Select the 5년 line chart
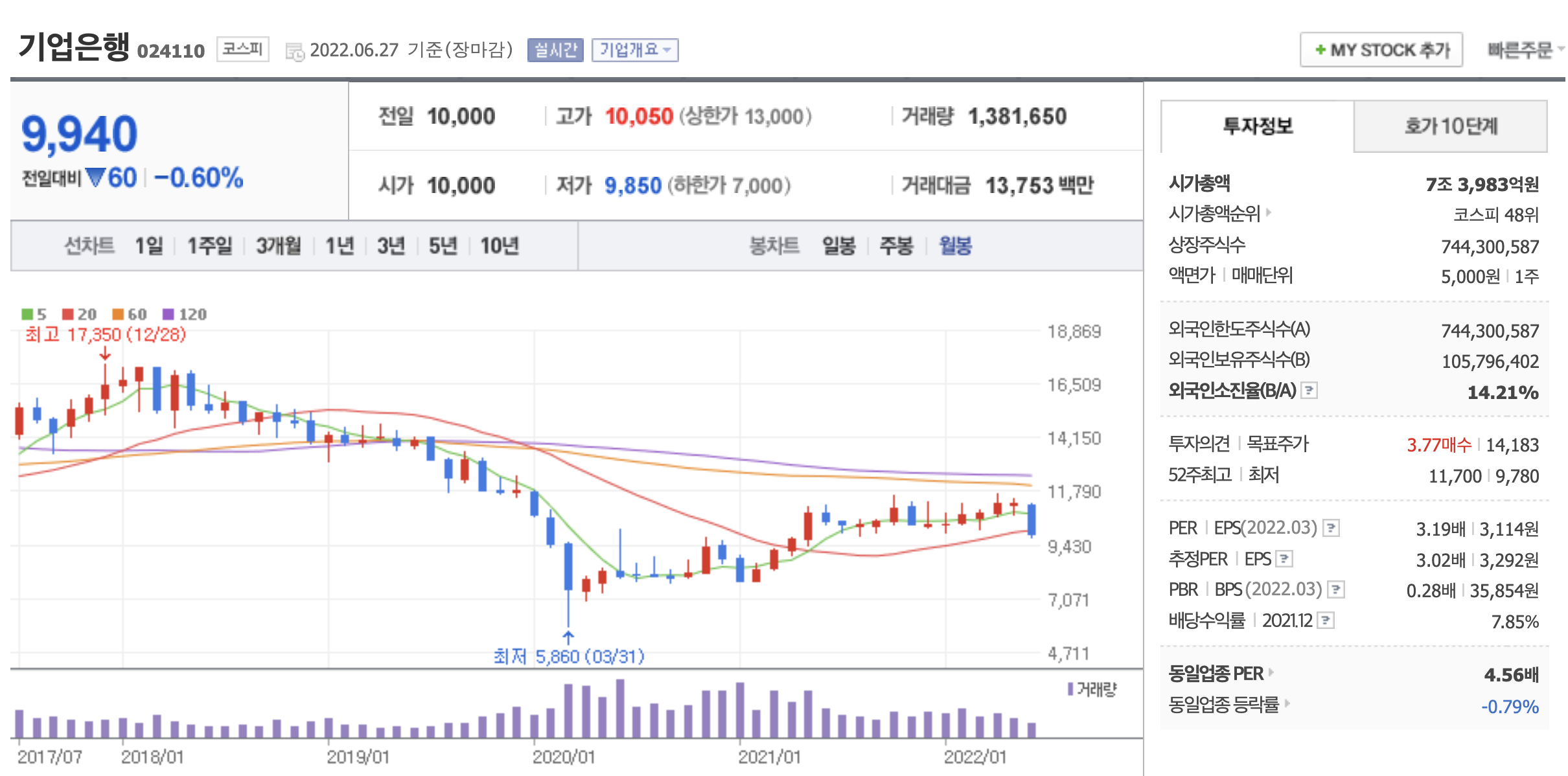This screenshot has width=1568, height=776. pyautogui.click(x=443, y=246)
